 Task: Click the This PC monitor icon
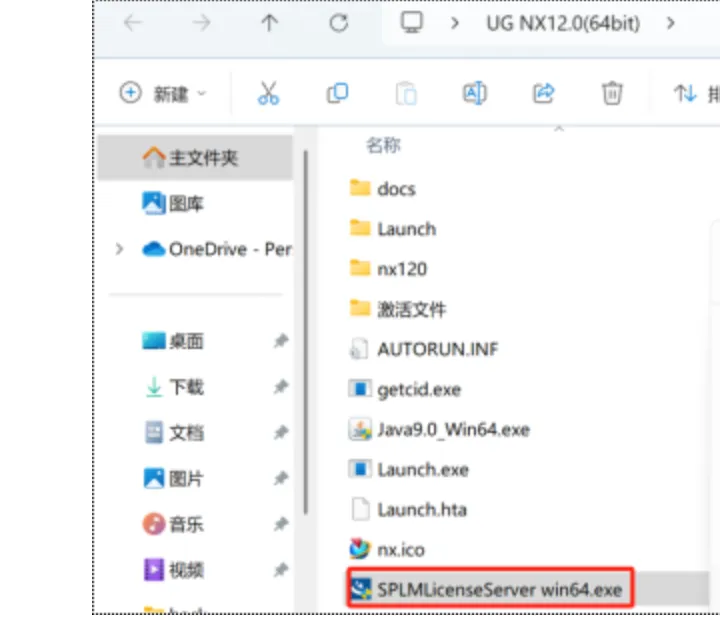411,22
